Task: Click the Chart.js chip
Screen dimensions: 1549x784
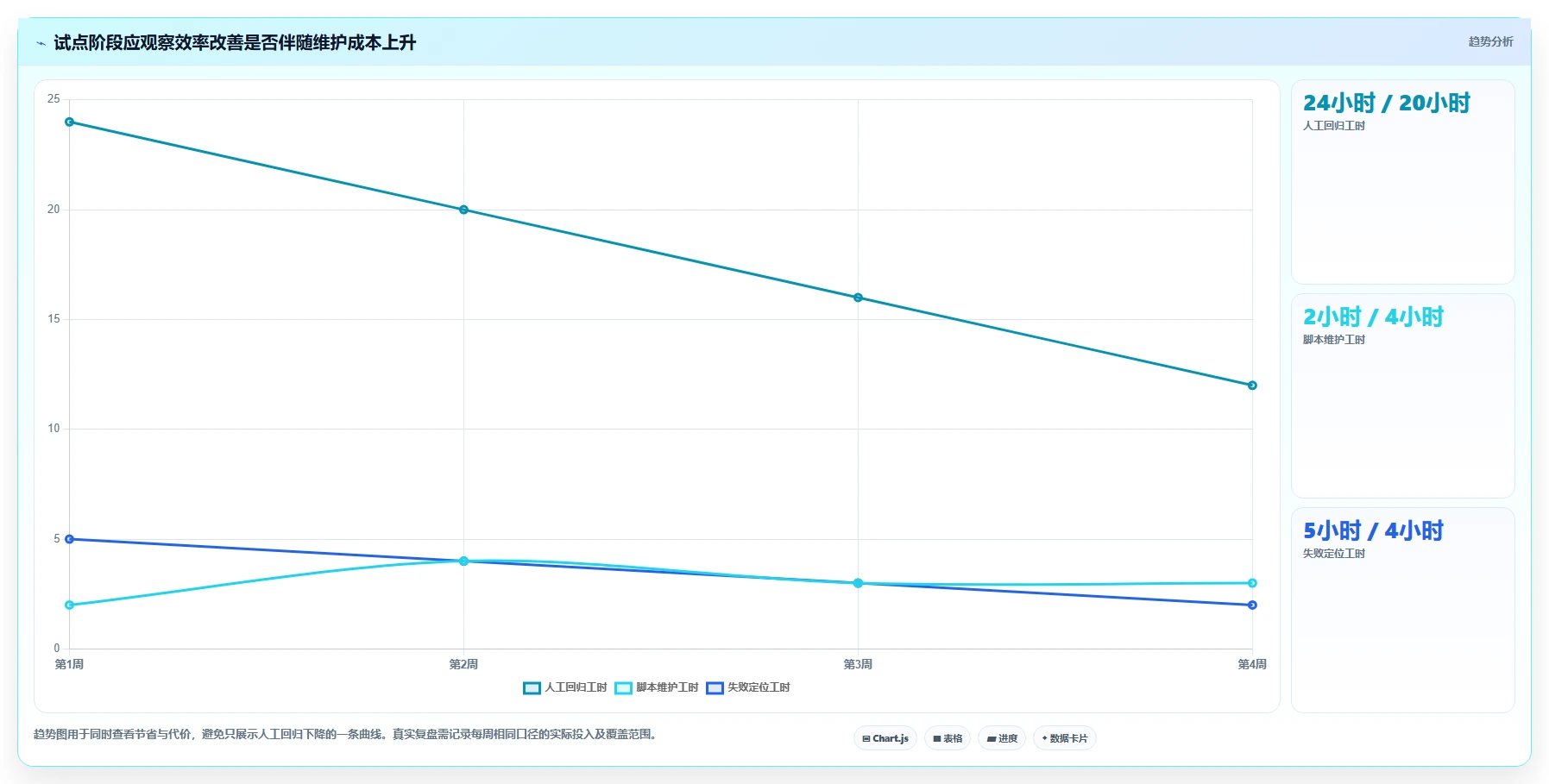Action: (x=885, y=738)
